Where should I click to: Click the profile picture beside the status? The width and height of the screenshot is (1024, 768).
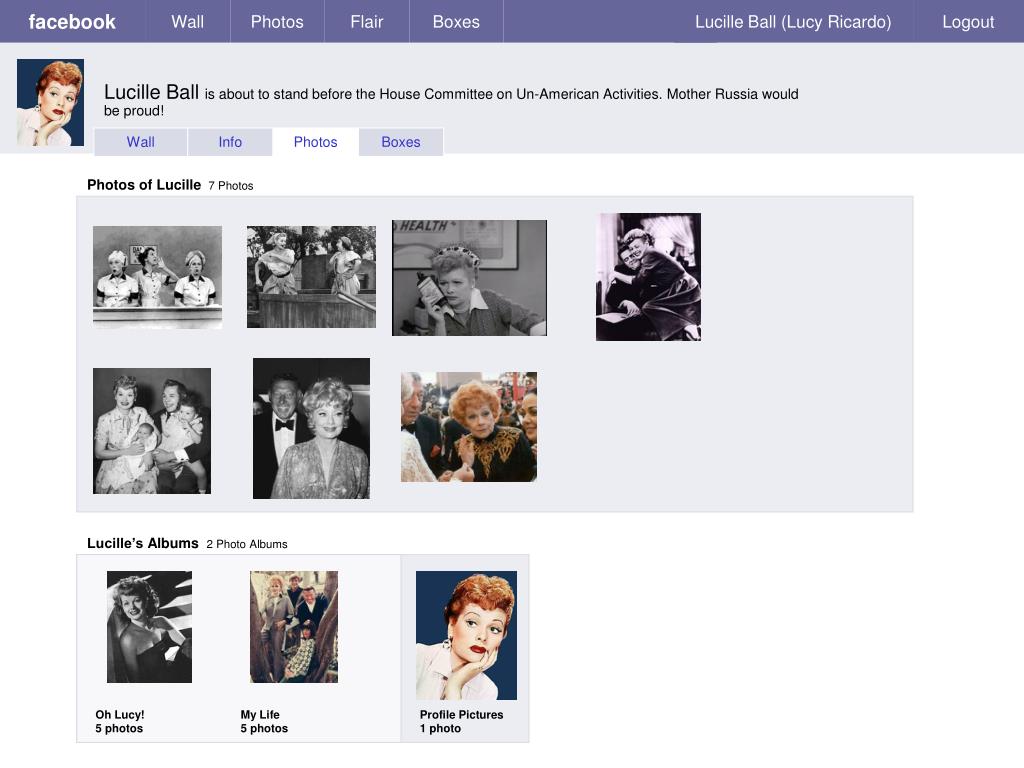50,103
